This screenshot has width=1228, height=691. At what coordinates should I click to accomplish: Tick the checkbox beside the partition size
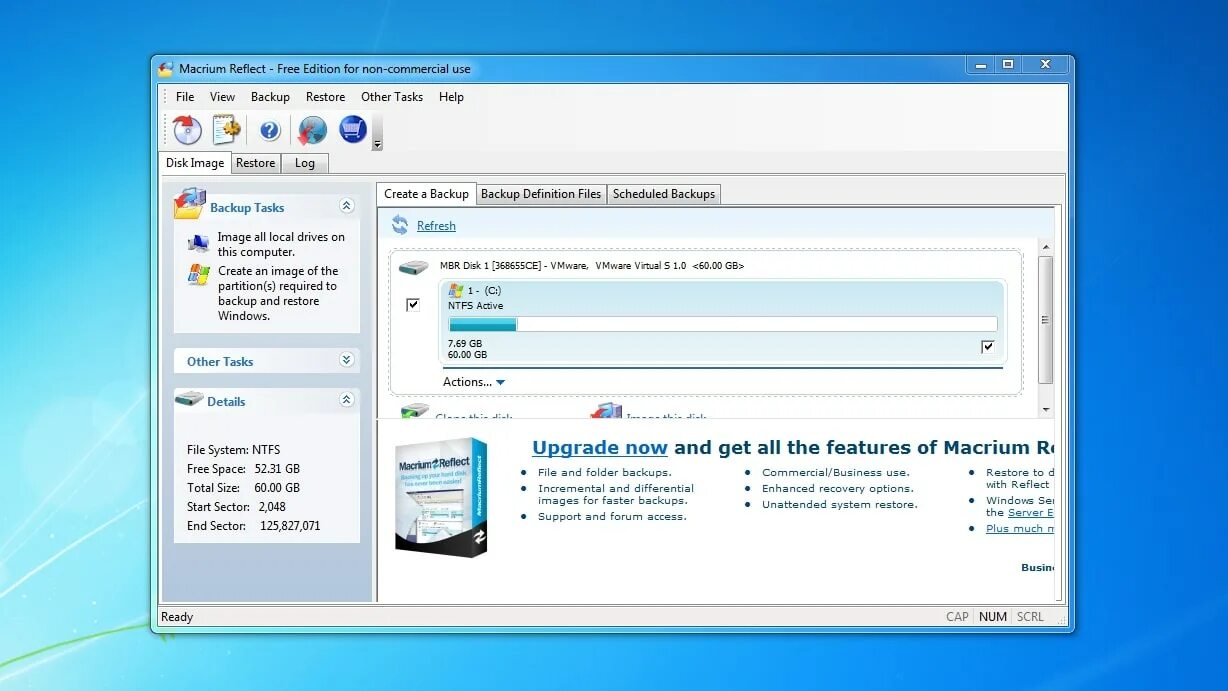coord(988,346)
